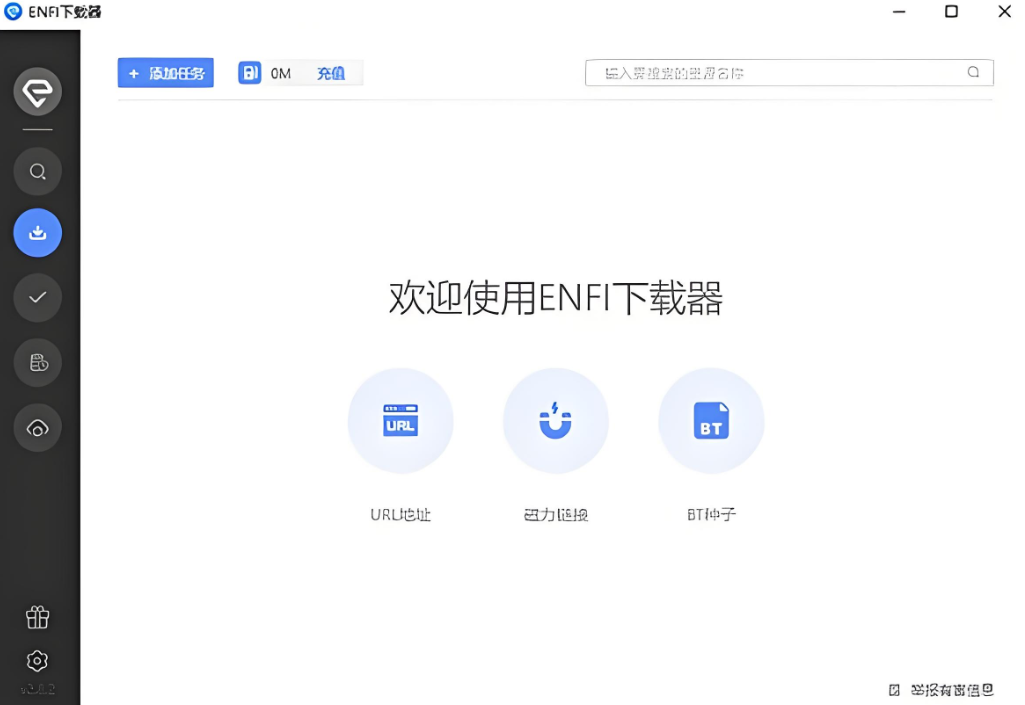Open the report harmful information link
Image resolution: width=1025 pixels, height=705 pixels.
pos(941,690)
